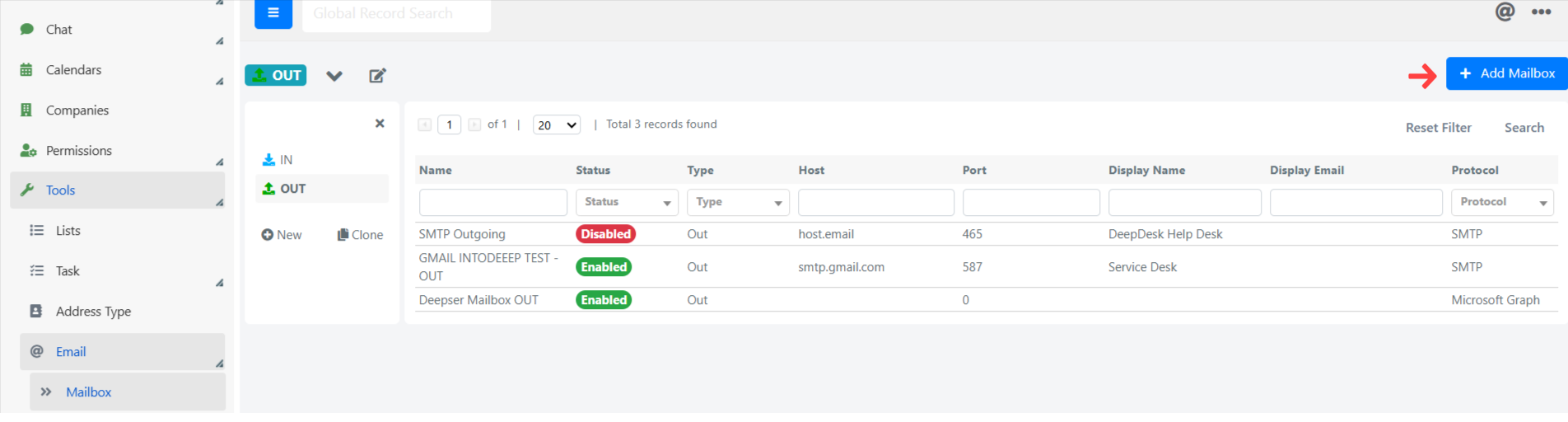The image size is (1568, 422).
Task: Open the Status filter dropdown
Action: (627, 202)
